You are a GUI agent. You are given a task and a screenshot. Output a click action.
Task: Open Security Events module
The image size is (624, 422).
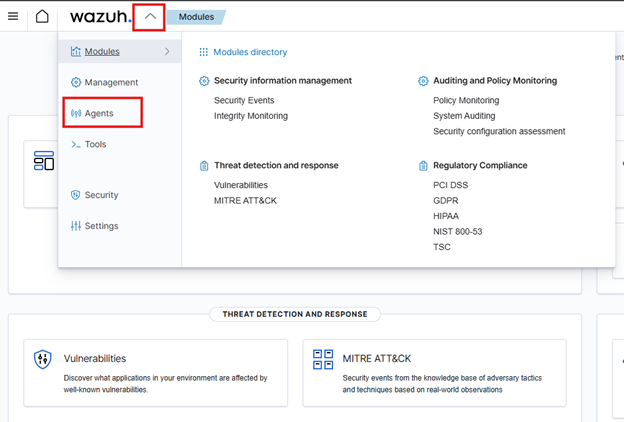click(244, 100)
